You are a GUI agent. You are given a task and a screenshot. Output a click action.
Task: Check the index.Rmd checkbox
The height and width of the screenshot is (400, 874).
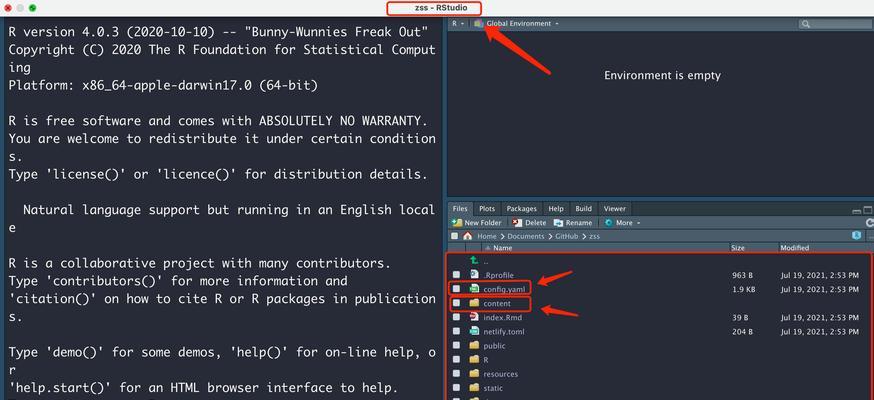click(457, 318)
